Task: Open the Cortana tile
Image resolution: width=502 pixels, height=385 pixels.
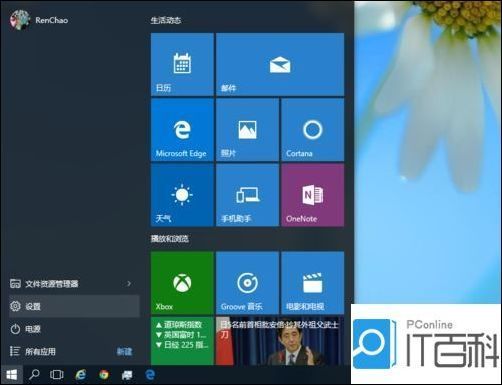Action: 313,130
